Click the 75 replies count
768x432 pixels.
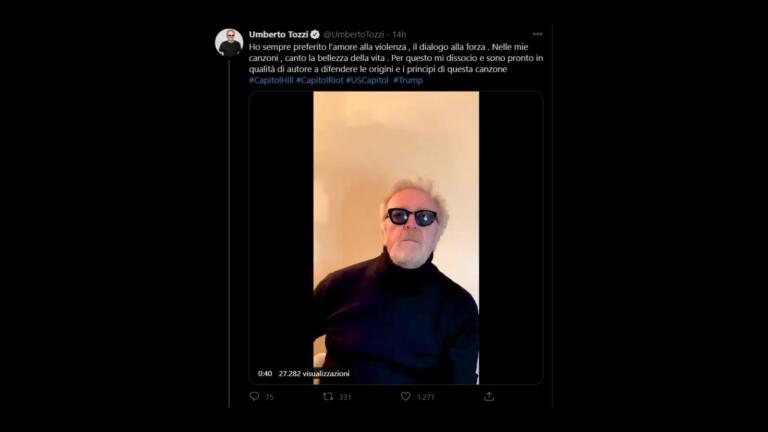tap(269, 397)
